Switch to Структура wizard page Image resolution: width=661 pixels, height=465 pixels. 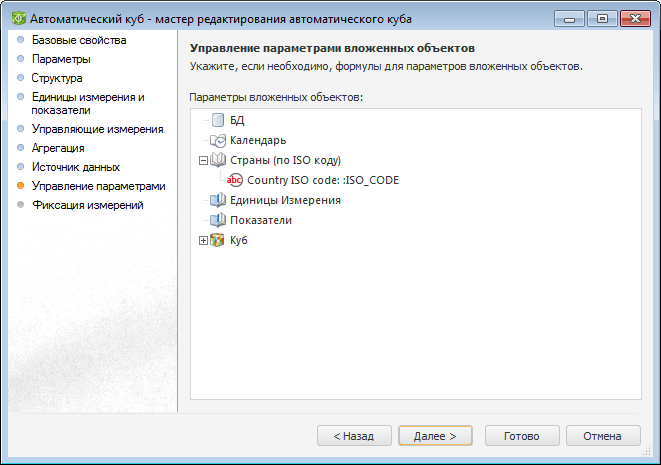click(57, 77)
